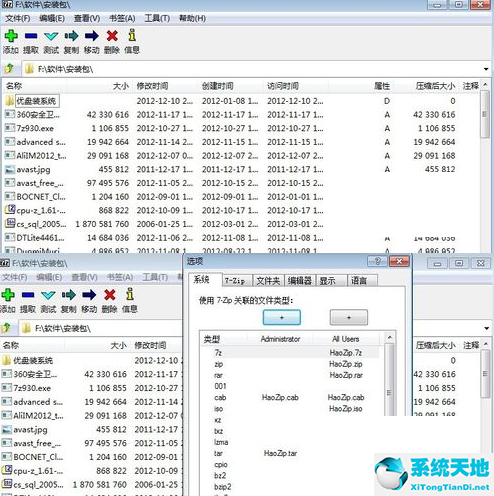Select the 系统 tab in options dialog
Image resolution: width=494 pixels, height=496 pixels.
point(205,280)
